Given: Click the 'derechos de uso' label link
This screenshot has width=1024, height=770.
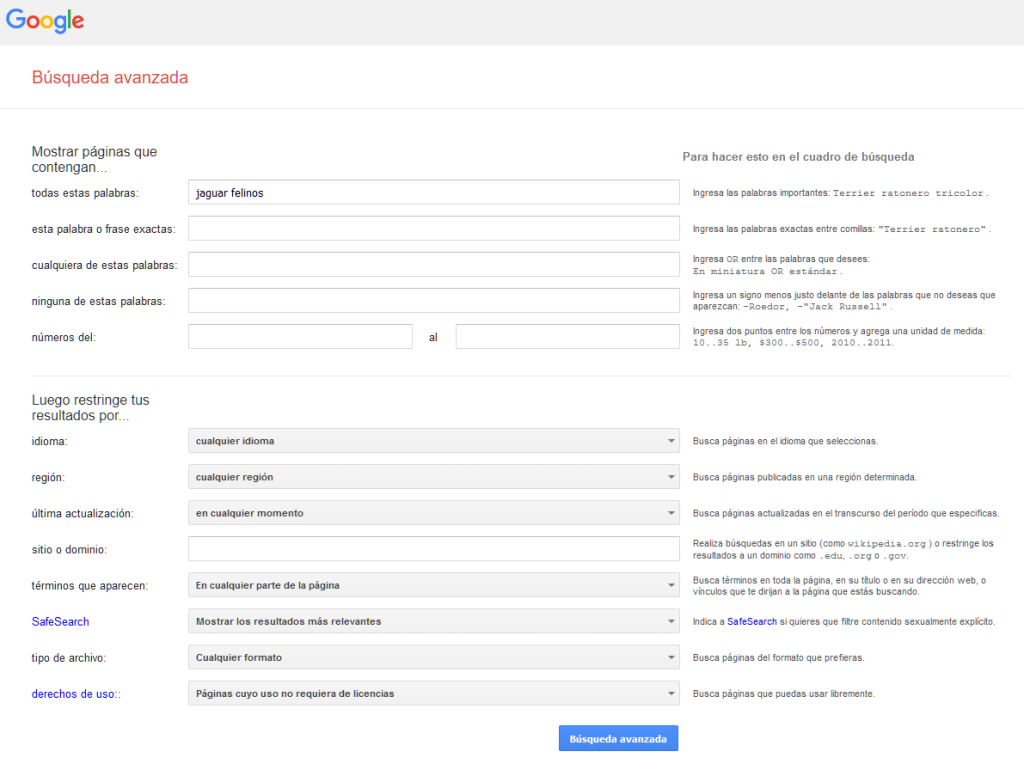Looking at the screenshot, I should point(74,694).
